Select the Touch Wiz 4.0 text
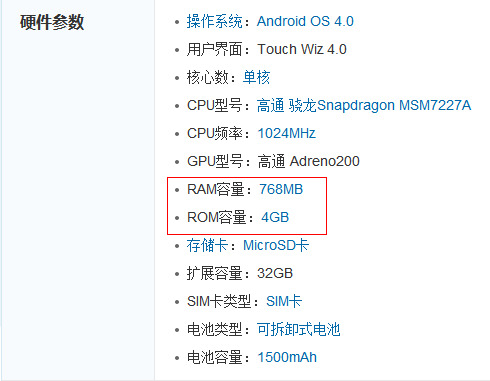490x381 pixels. pyautogui.click(x=302, y=49)
